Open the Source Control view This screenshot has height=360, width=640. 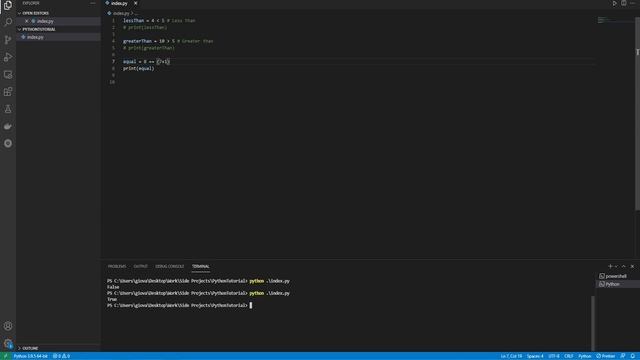8,40
